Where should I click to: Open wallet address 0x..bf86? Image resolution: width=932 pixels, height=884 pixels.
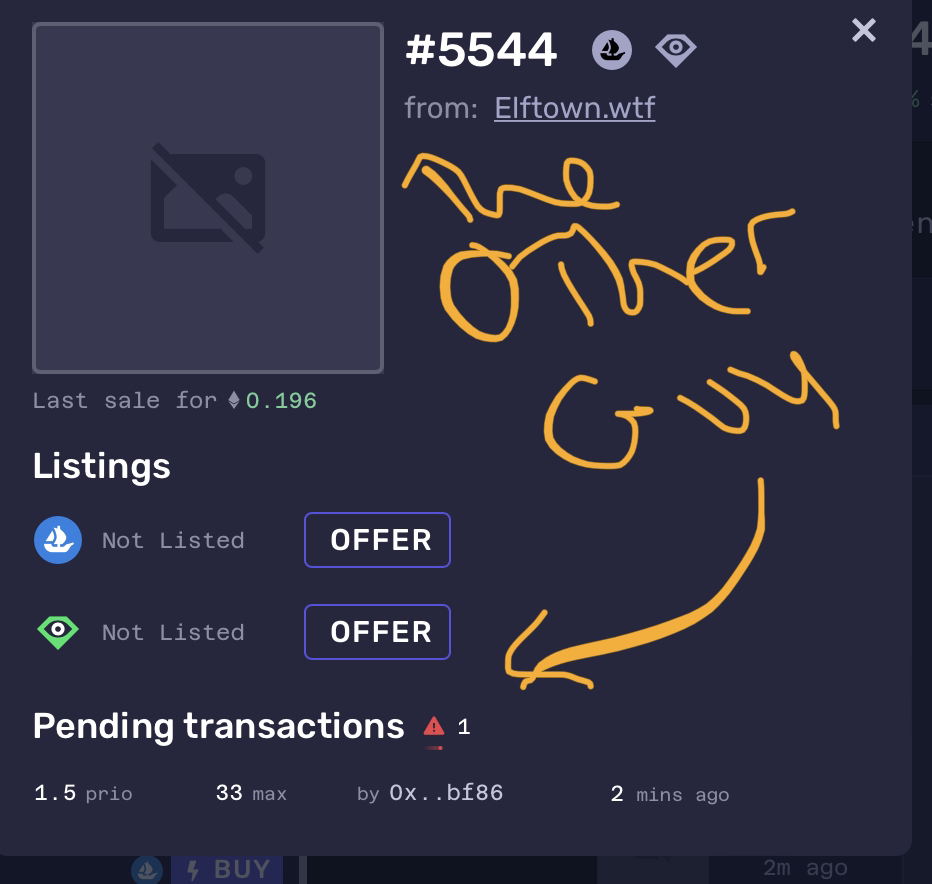(446, 793)
